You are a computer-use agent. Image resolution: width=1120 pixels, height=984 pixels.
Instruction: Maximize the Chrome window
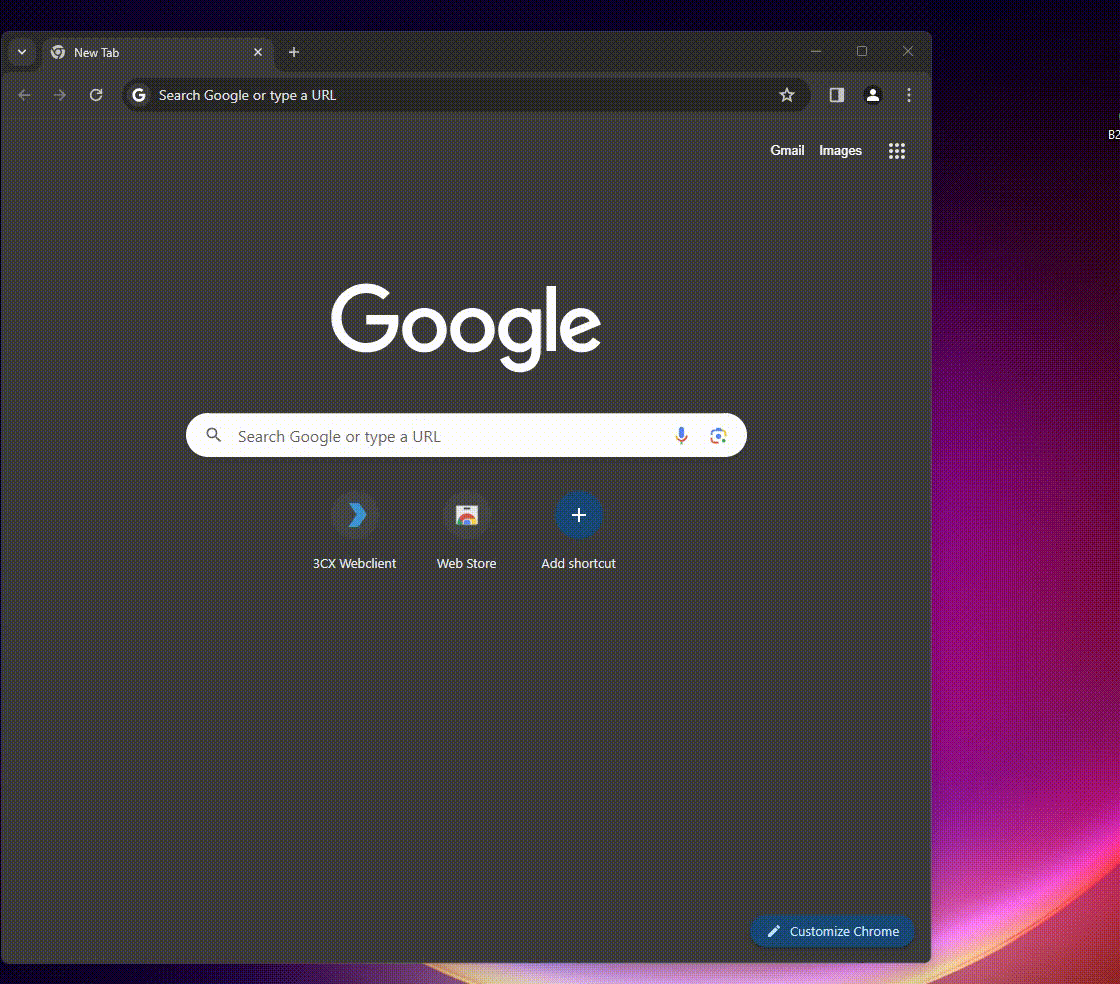pyautogui.click(x=862, y=51)
